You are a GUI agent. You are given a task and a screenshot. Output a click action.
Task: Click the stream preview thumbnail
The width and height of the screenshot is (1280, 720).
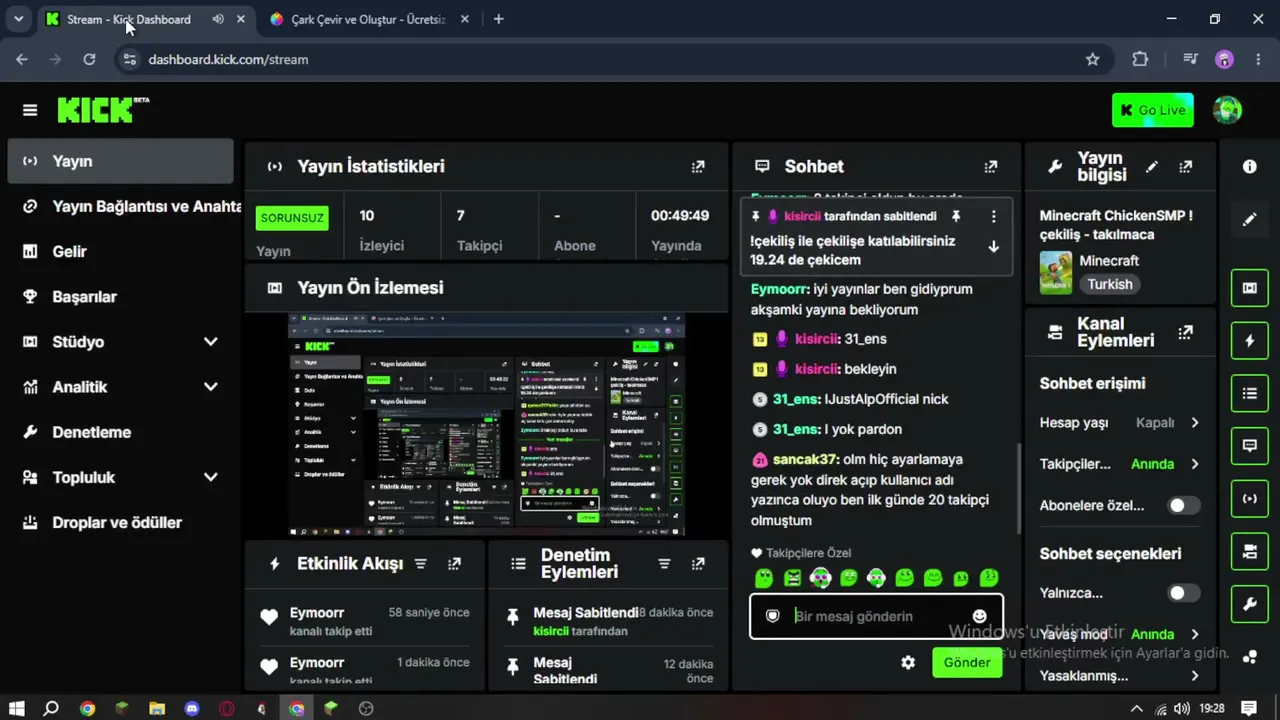(x=487, y=425)
